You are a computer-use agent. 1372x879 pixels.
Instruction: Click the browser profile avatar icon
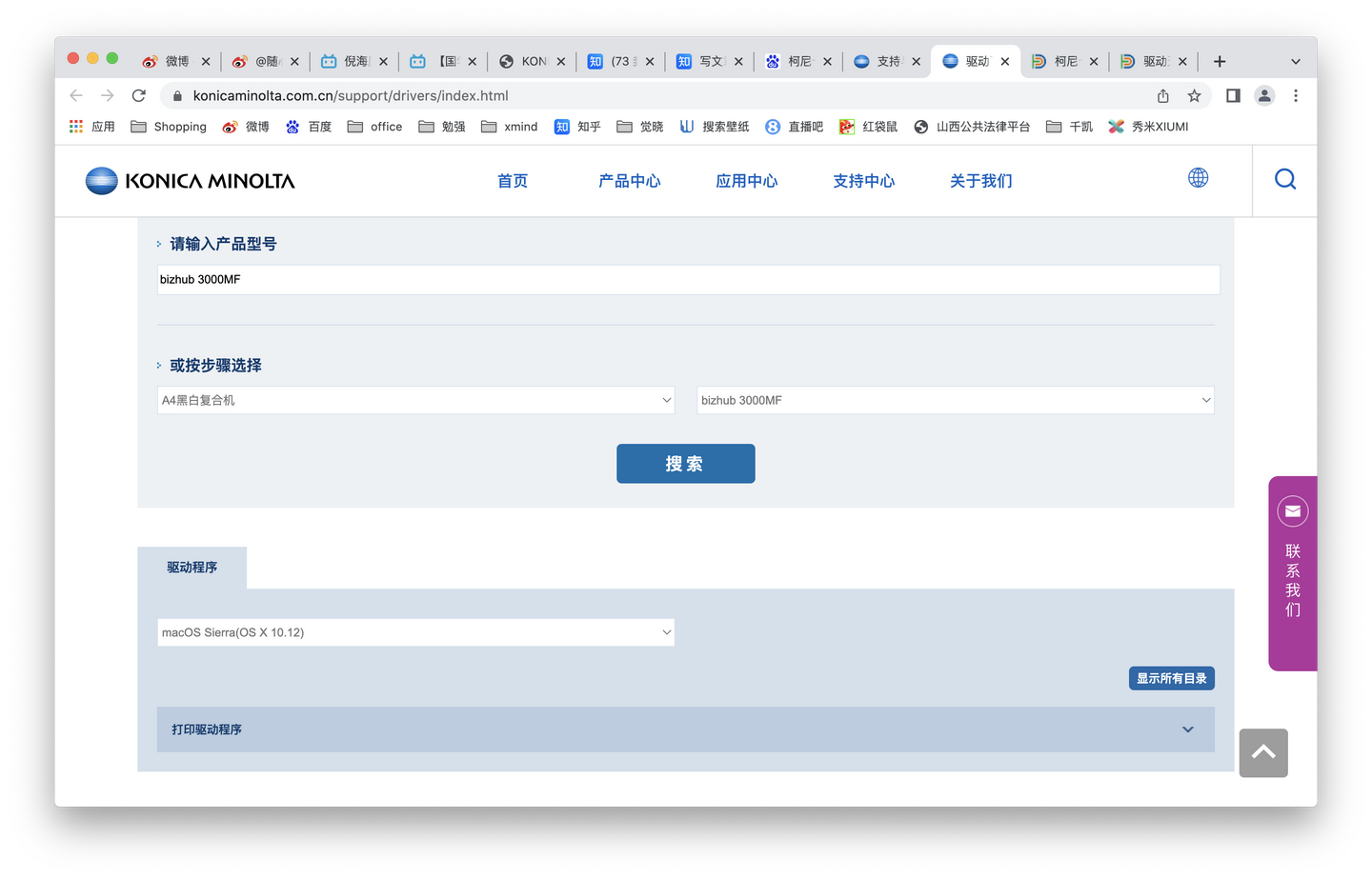1263,95
